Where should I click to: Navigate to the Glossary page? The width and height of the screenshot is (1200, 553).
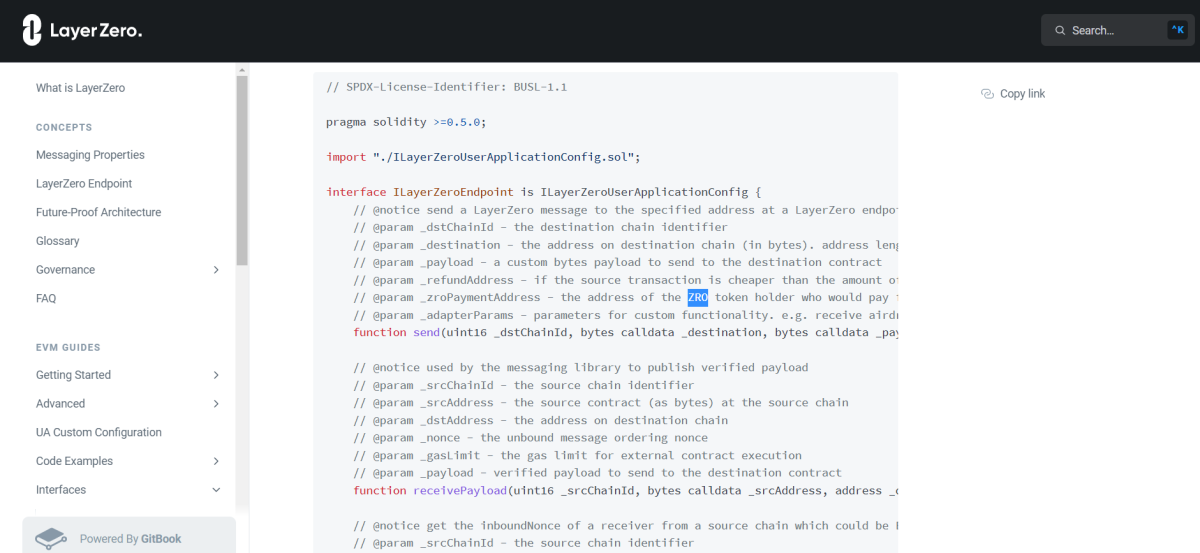pos(57,241)
